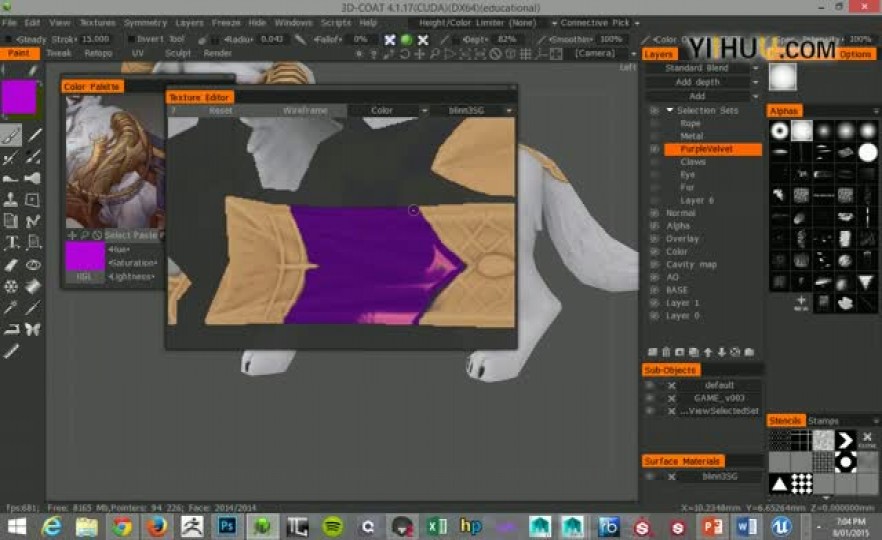The image size is (882, 540).
Task: Open Spotify from the taskbar
Action: [333, 526]
